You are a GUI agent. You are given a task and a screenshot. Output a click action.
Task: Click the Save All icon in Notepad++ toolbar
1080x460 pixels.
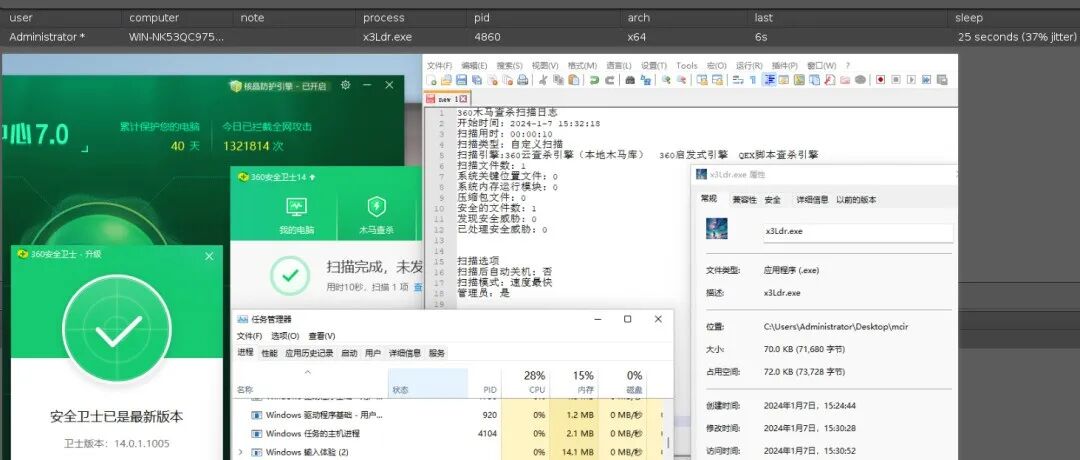coord(477,80)
